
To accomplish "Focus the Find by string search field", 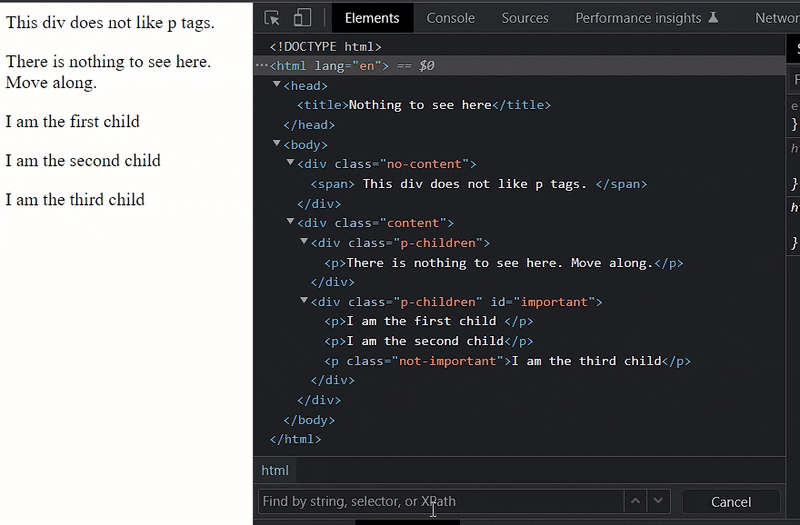I will (x=441, y=501).
